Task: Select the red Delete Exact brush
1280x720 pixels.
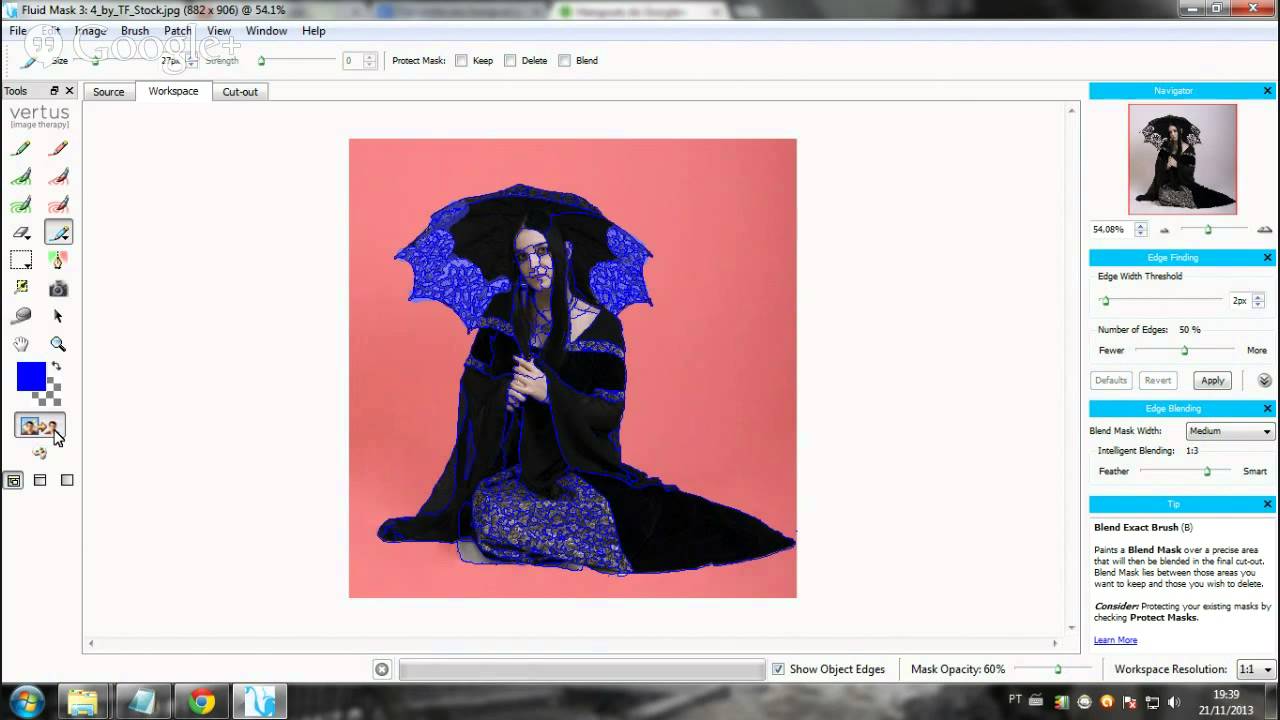Action: click(x=58, y=148)
